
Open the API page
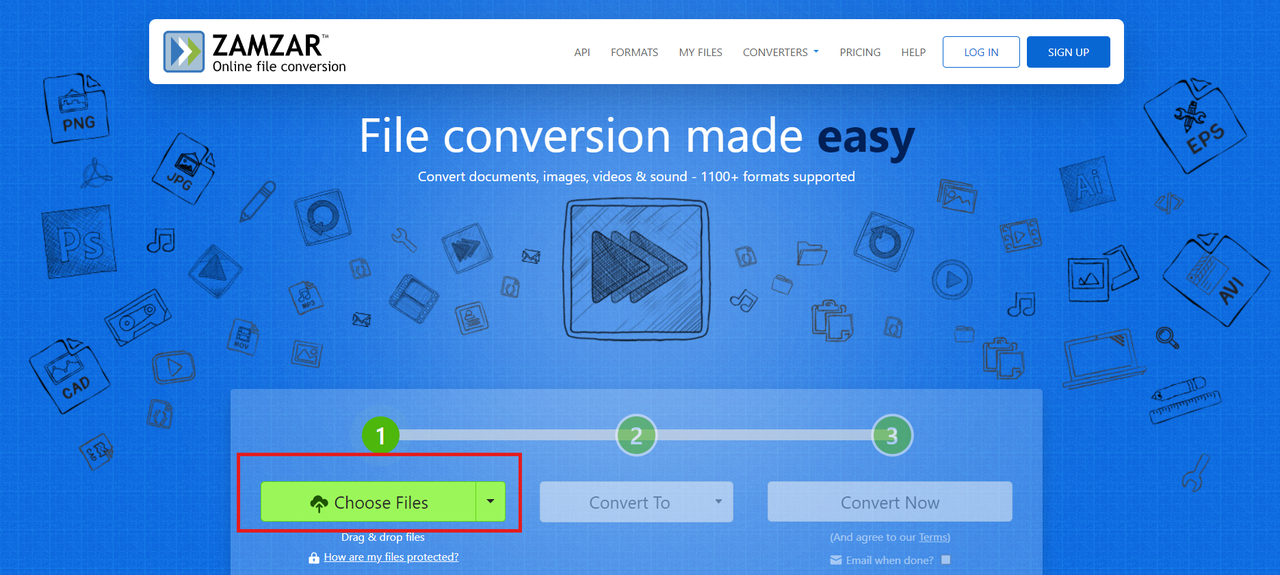point(582,52)
